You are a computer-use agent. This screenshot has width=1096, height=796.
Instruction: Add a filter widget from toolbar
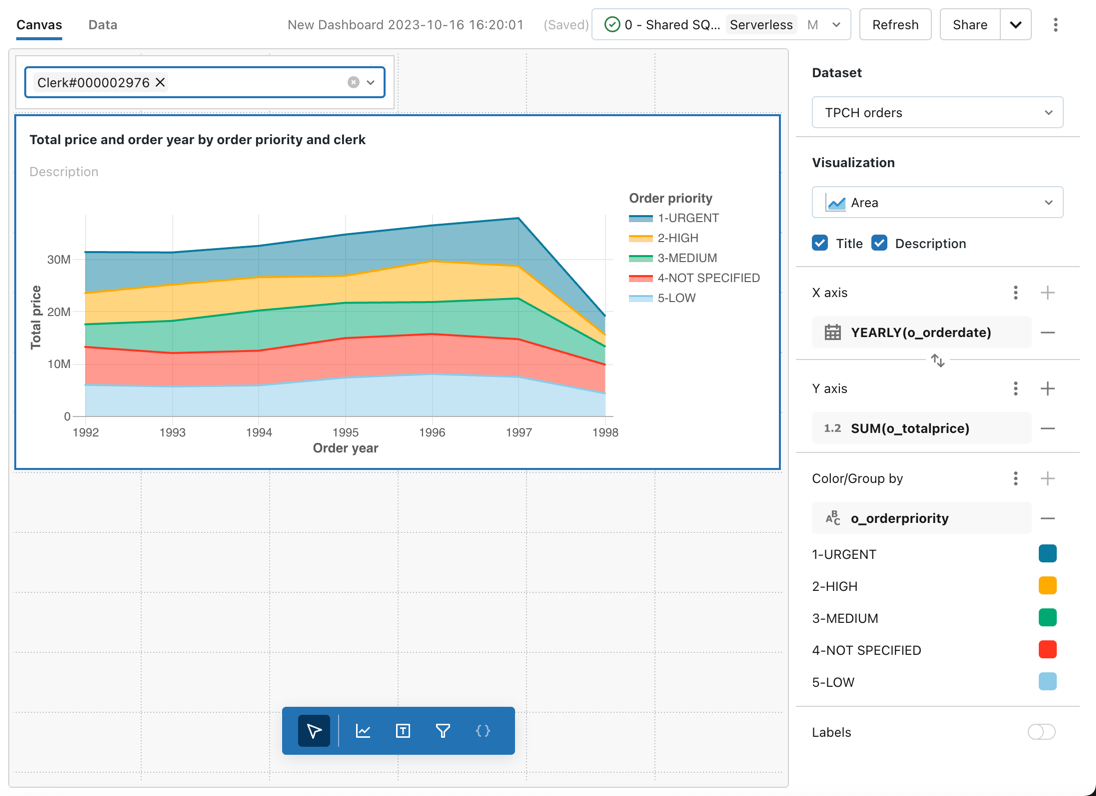[443, 731]
